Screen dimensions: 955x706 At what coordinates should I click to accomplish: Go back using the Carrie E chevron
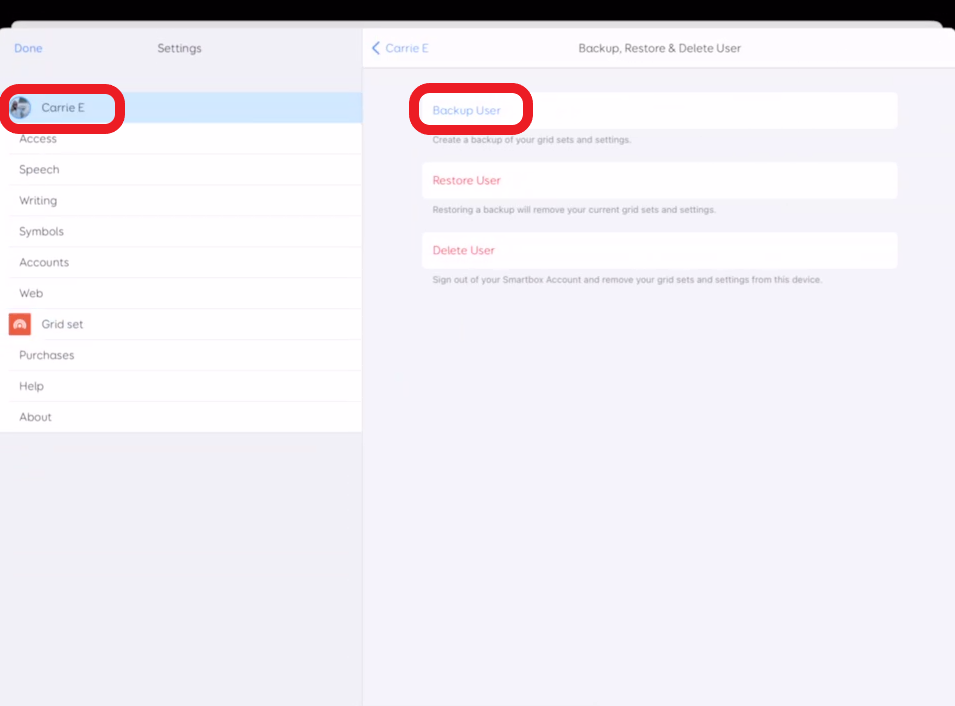[376, 48]
